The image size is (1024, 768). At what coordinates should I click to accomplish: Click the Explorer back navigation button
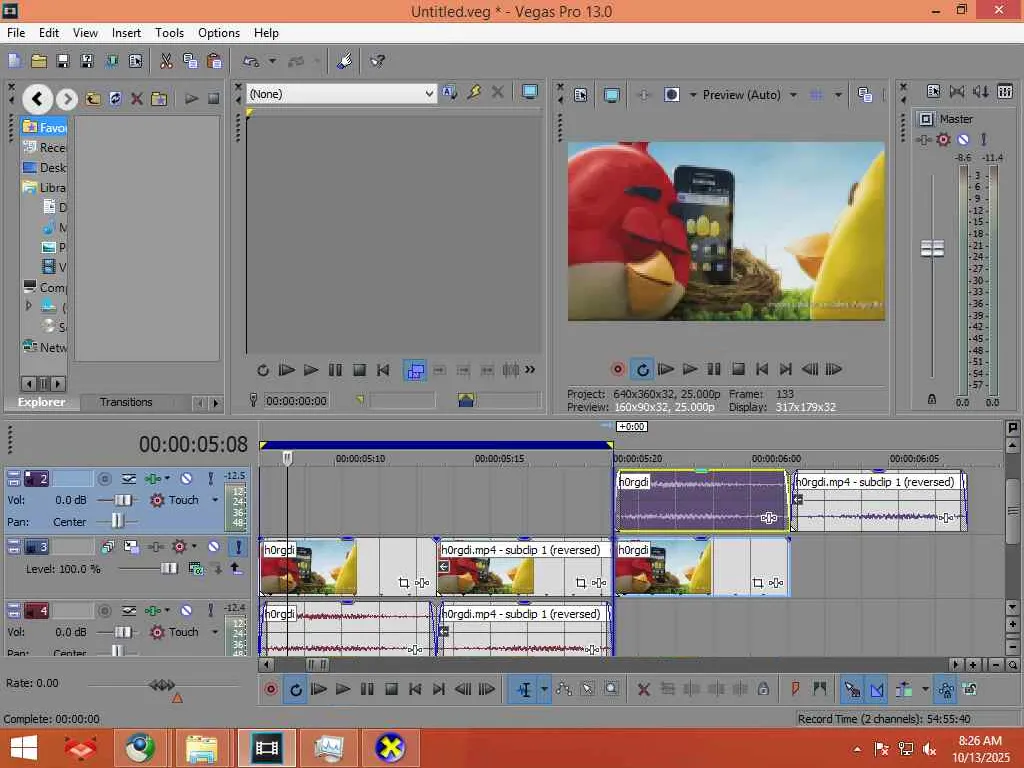(38, 98)
